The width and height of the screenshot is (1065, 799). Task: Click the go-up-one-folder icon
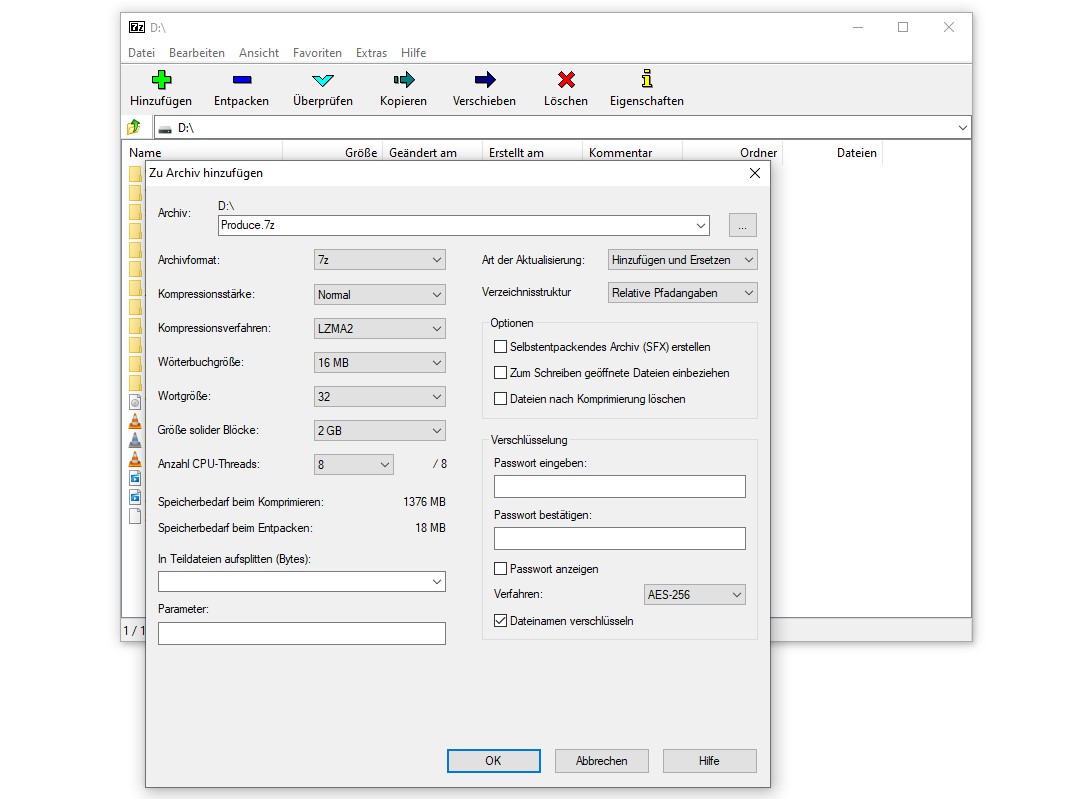pos(134,127)
